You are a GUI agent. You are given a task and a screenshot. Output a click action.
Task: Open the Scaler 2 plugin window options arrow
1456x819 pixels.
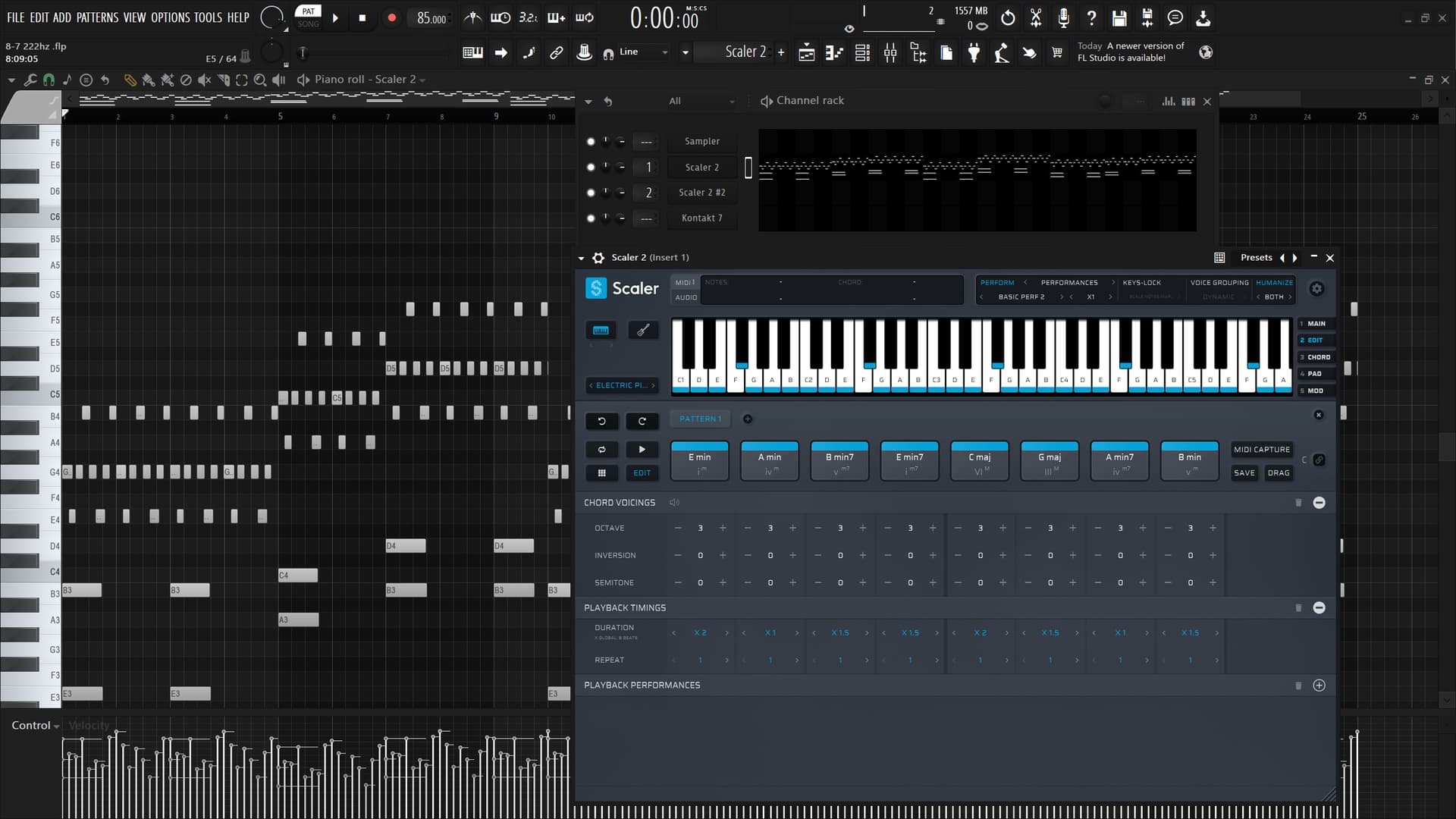[581, 258]
